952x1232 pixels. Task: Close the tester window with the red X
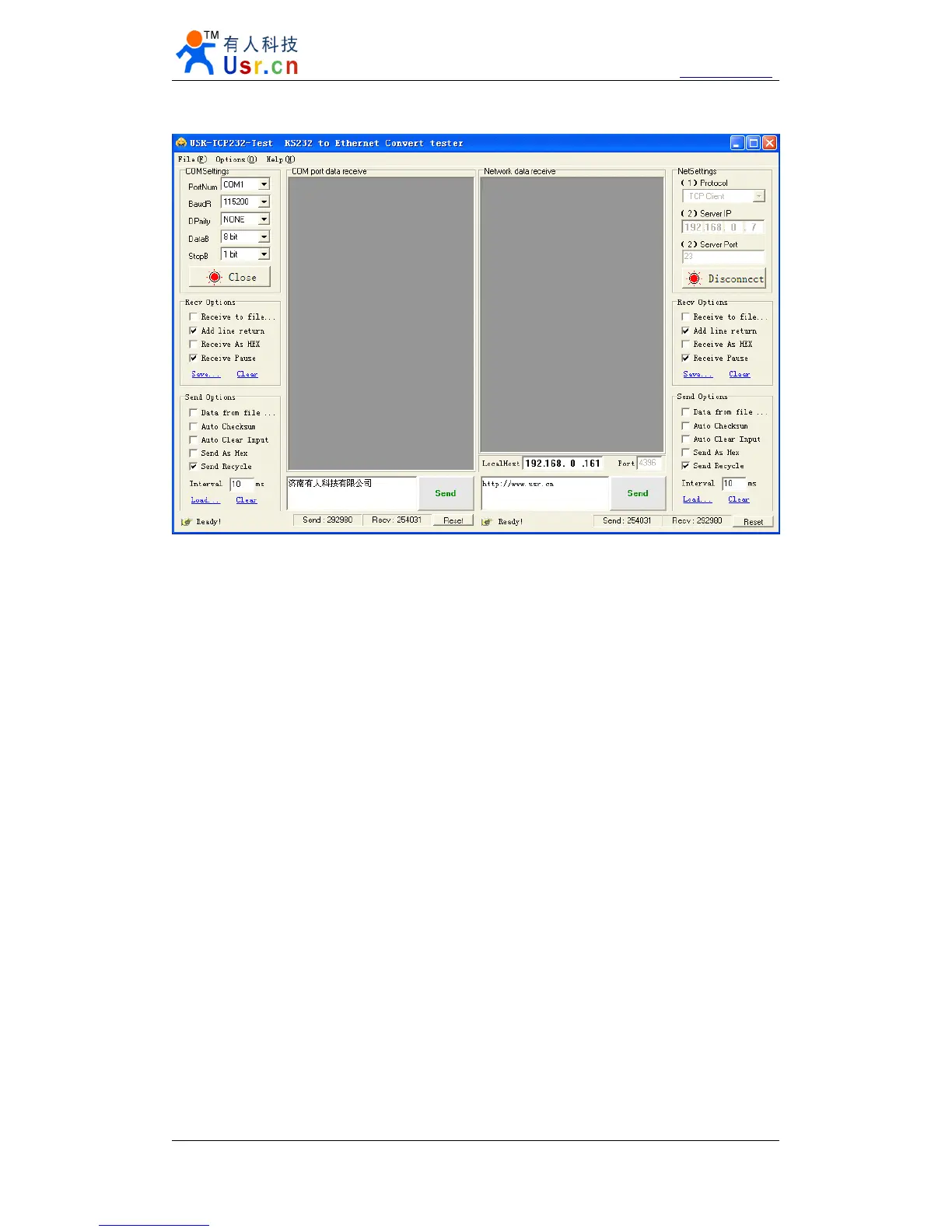pyautogui.click(x=769, y=142)
